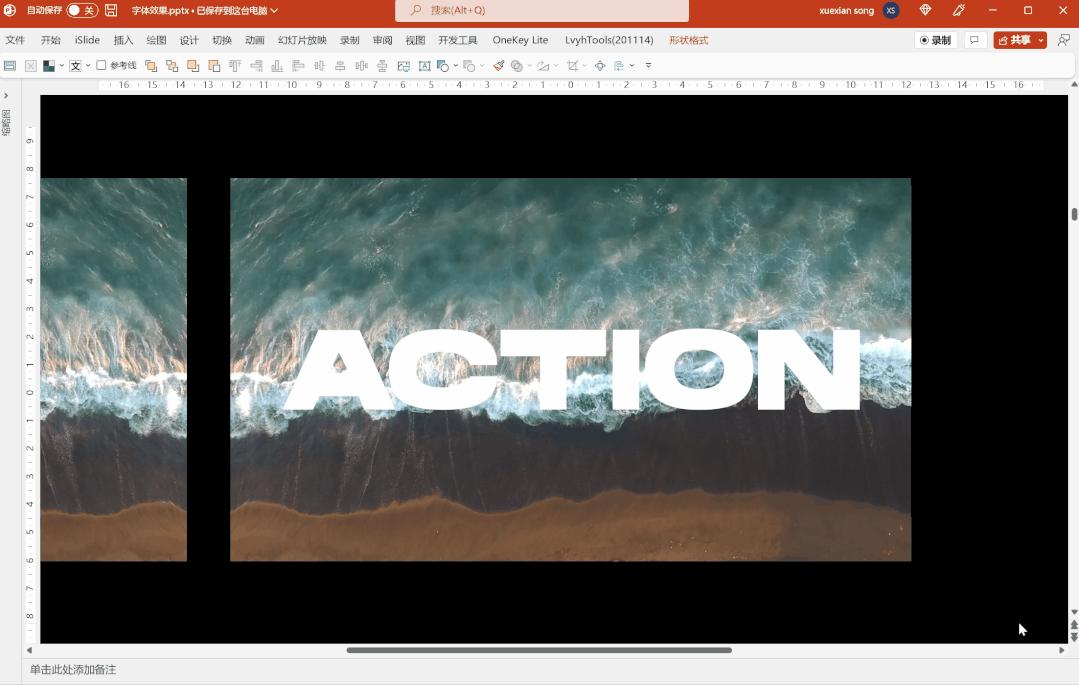This screenshot has width=1079, height=685.
Task: Click the Format Painter brush icon
Action: (x=498, y=66)
